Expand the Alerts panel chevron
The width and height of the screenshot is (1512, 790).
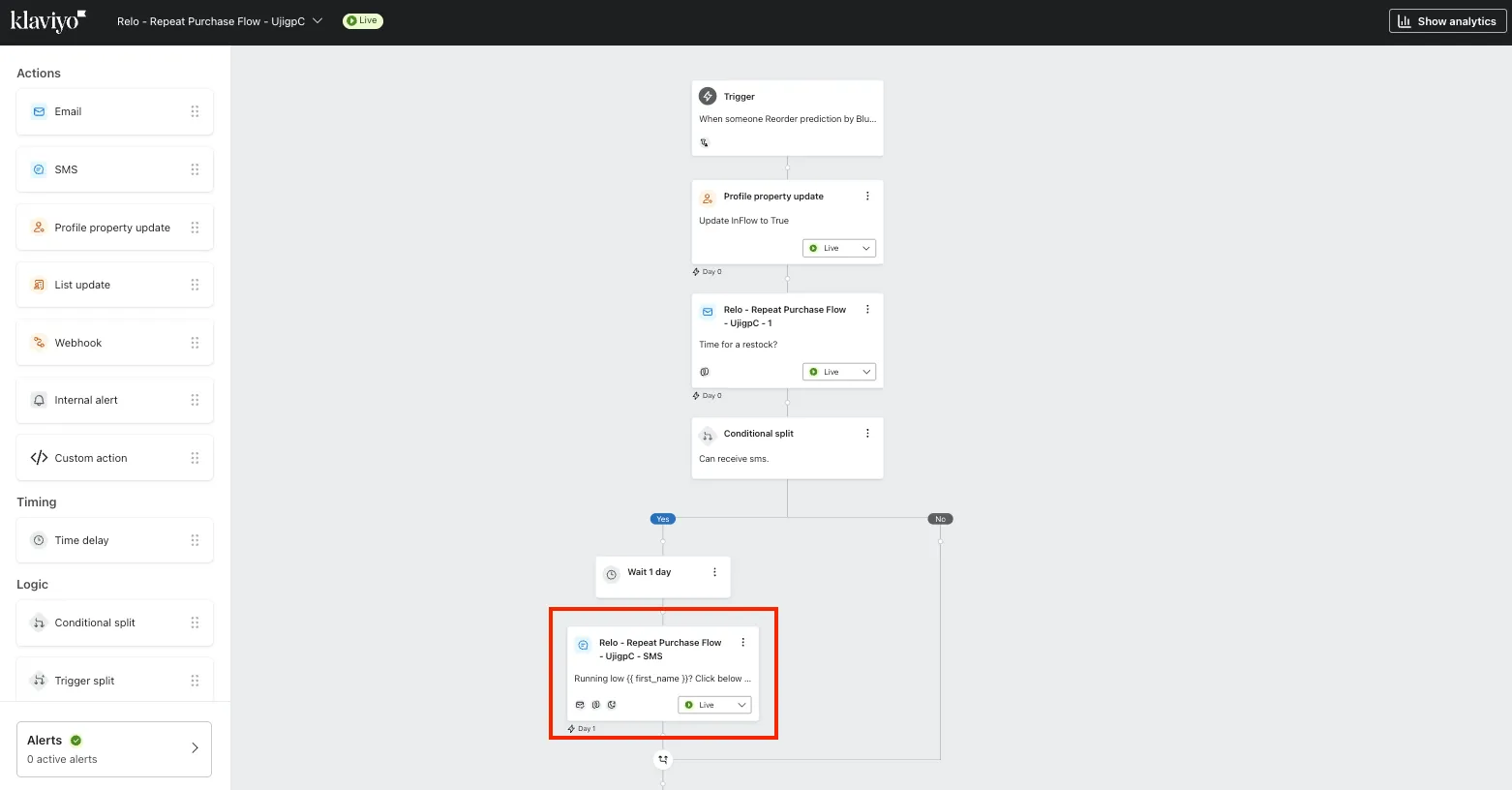195,748
